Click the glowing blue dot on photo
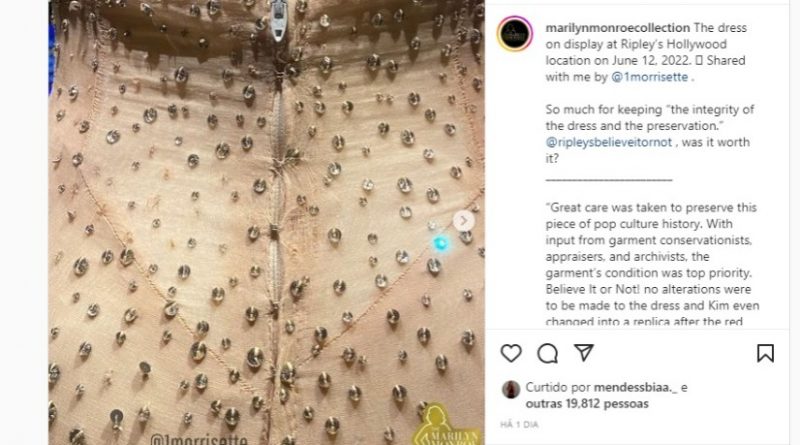 tap(441, 243)
